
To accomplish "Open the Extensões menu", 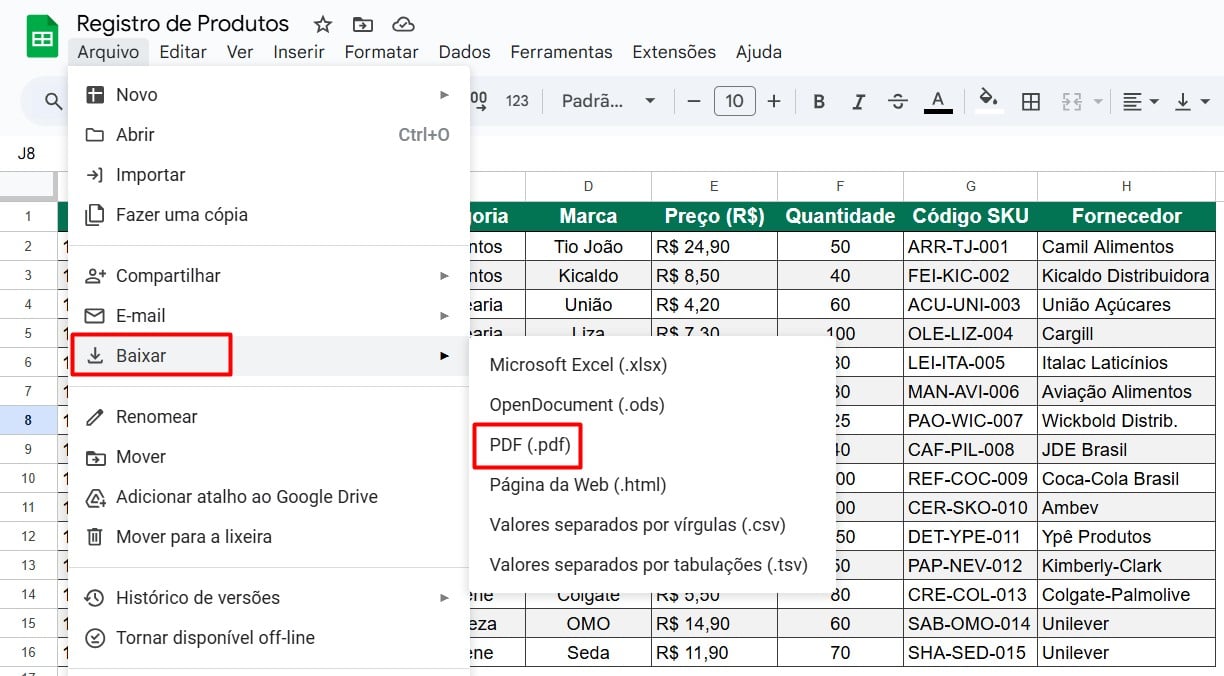I will [674, 52].
